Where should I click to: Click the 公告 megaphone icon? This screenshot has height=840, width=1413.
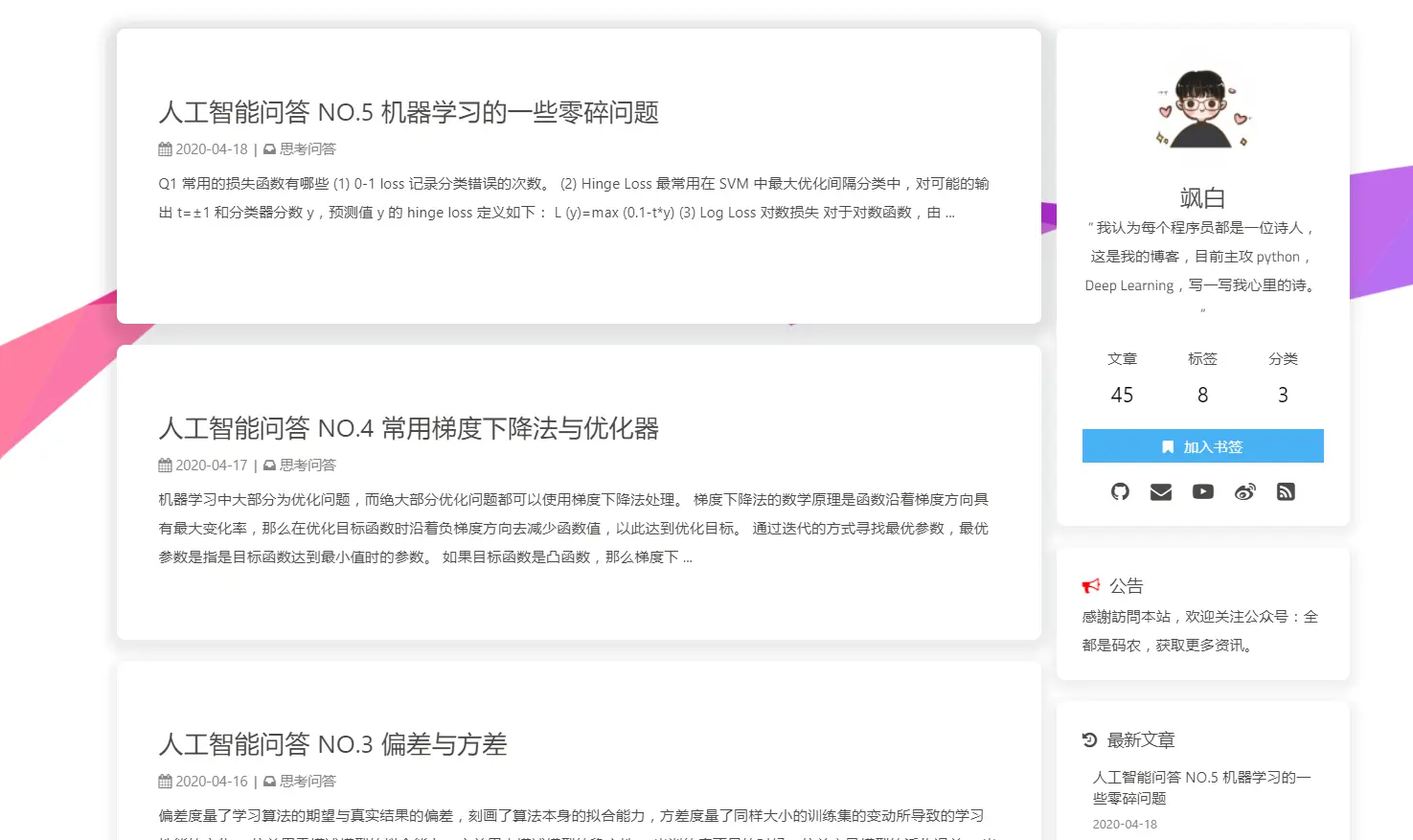point(1091,585)
